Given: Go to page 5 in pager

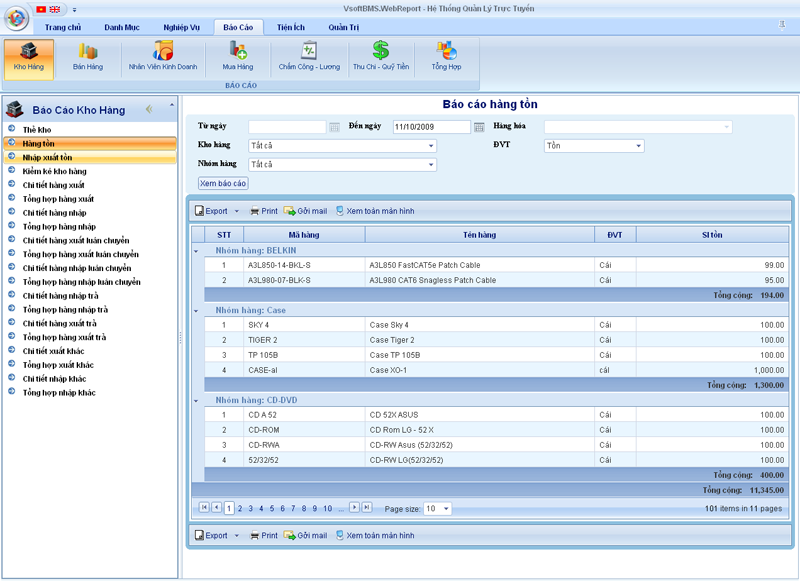Looking at the screenshot, I should 272,509.
